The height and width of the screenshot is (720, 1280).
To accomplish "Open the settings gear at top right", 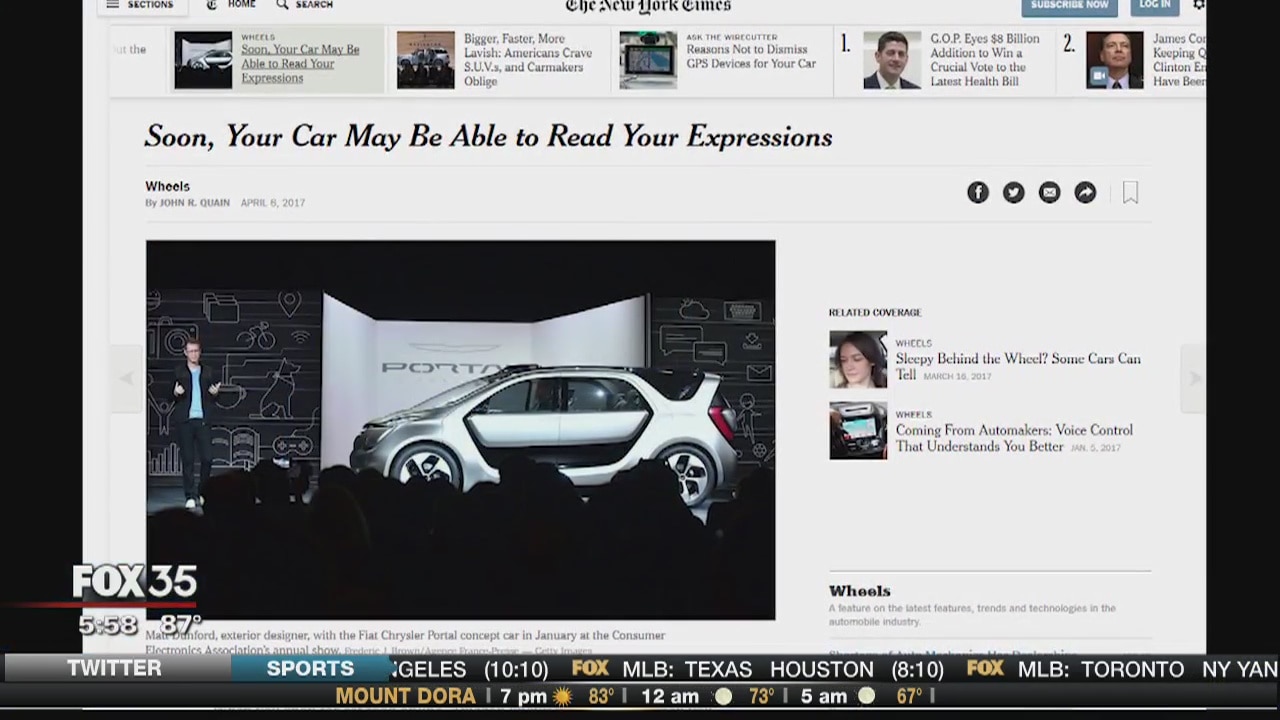I will pos(1199,5).
